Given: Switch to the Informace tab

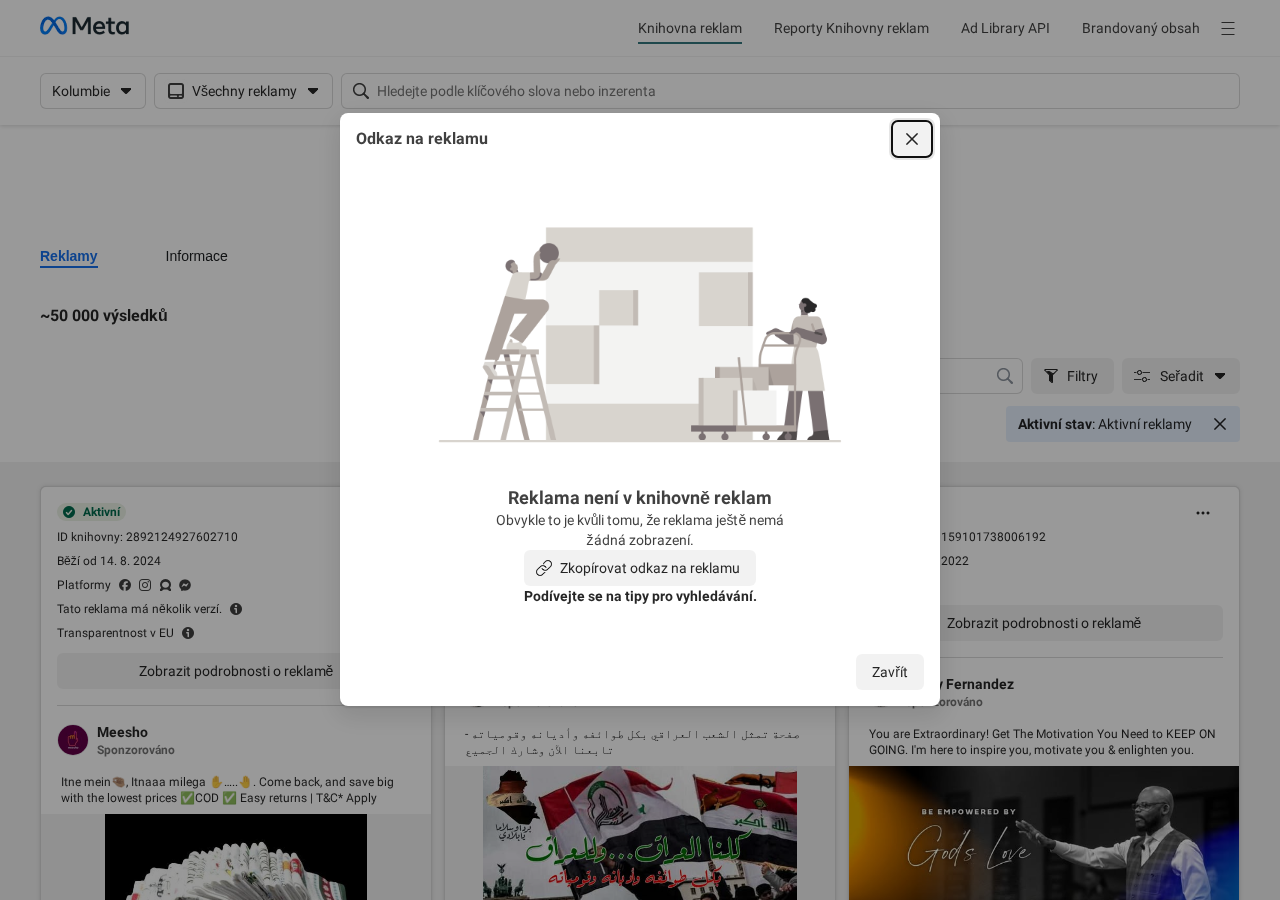Looking at the screenshot, I should (196, 256).
